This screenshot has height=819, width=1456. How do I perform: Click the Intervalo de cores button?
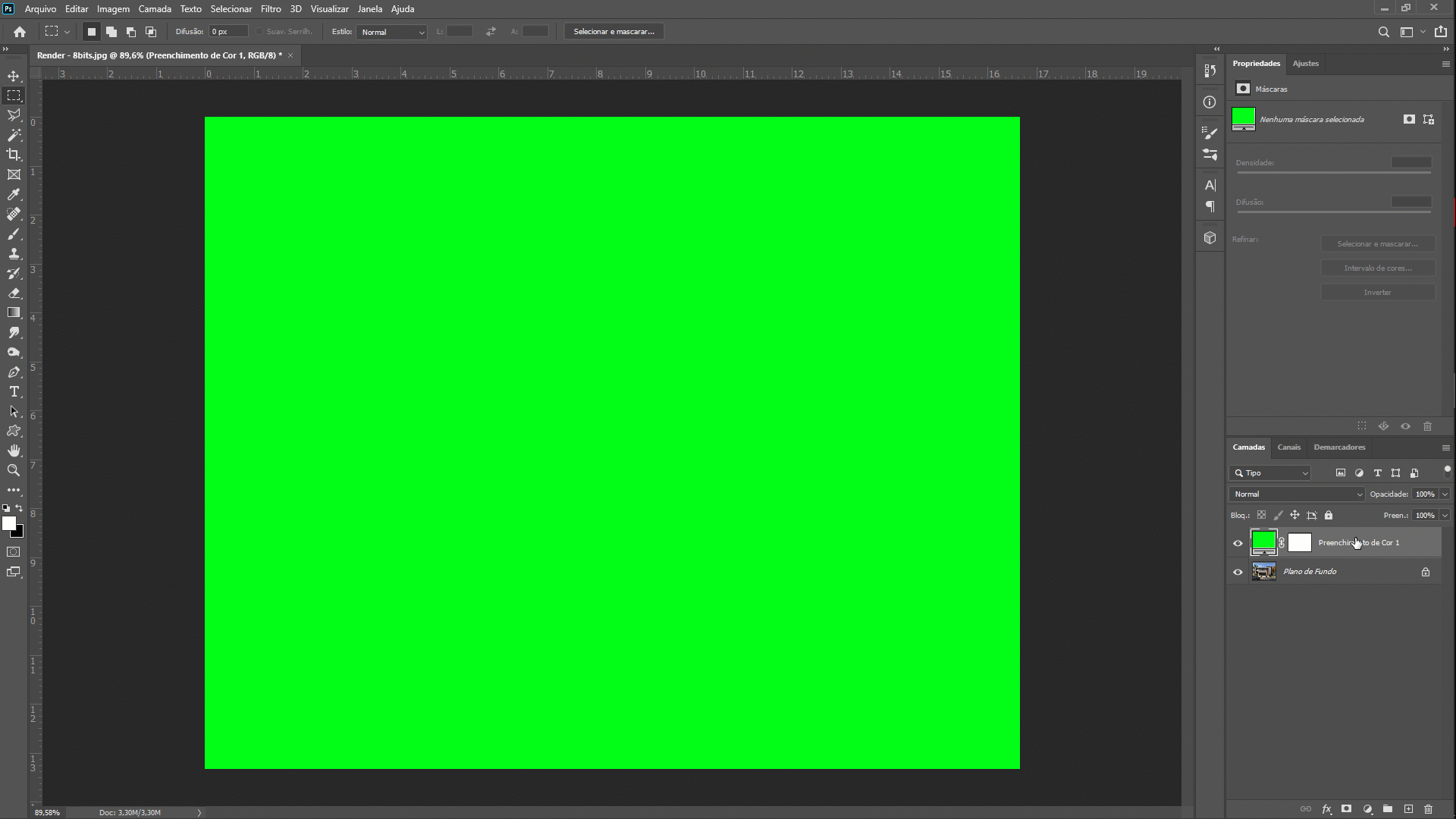[x=1377, y=268]
